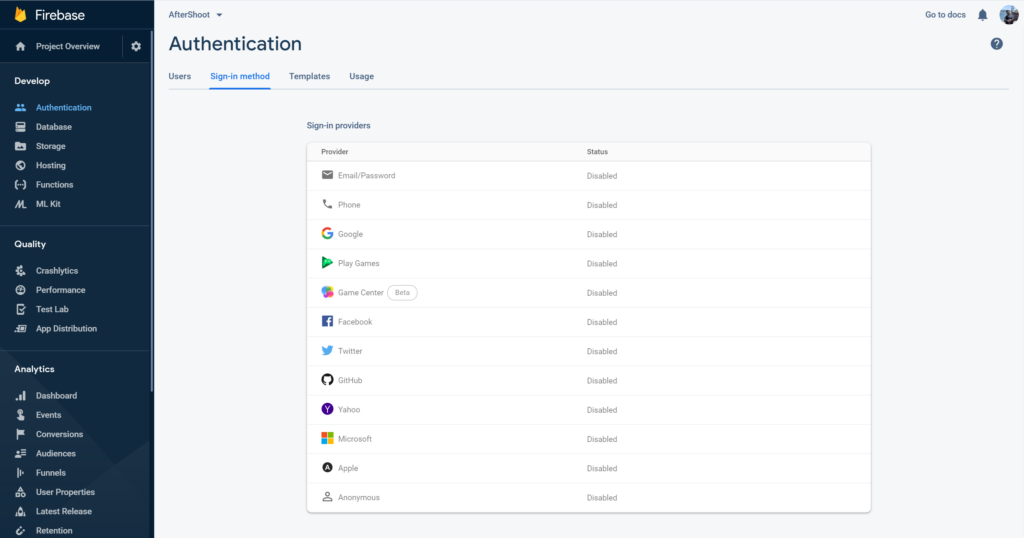Screen dimensions: 1024x538
Task: Click the Dashboard bar chart icon
Action: coord(20,396)
